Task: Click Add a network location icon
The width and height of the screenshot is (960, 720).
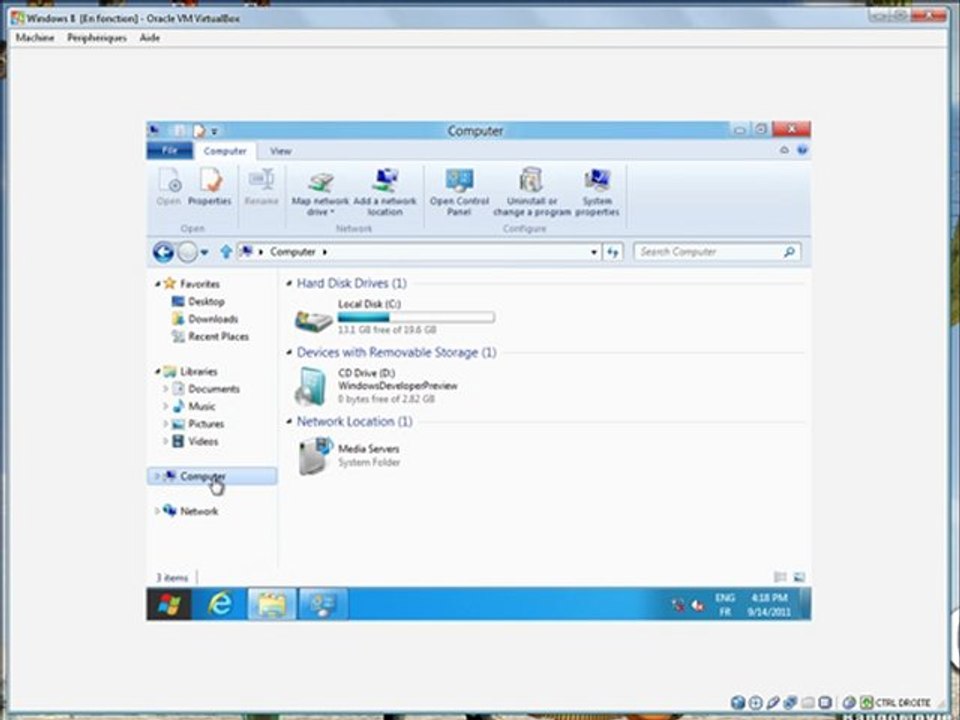Action: coord(385,192)
